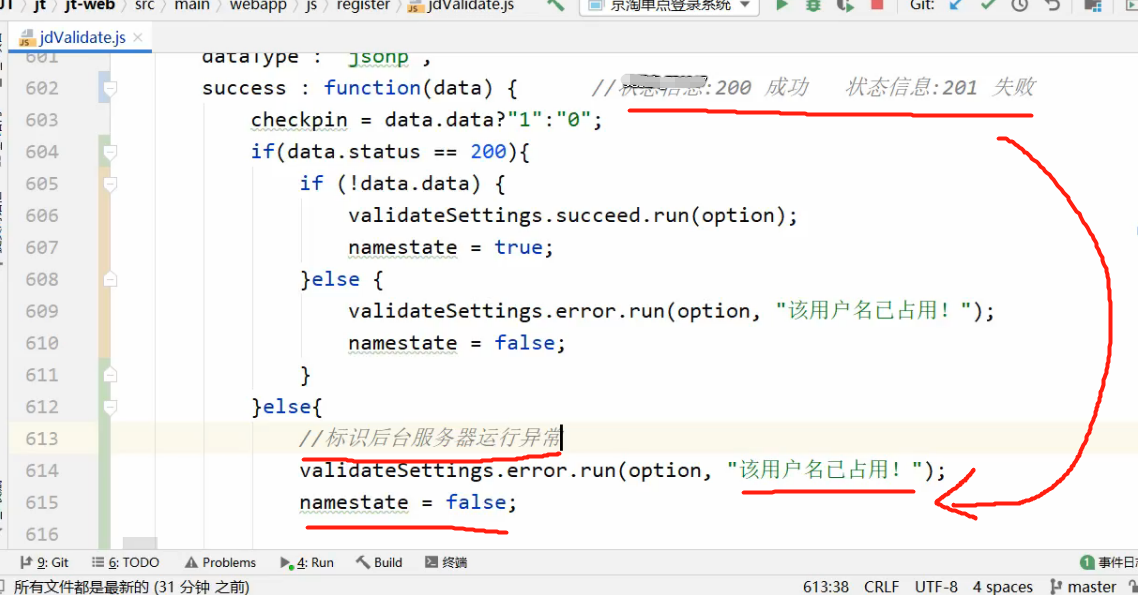Screen dimensions: 1138x595
Task: Collapse the else block fold at line 612
Action: click(x=110, y=407)
